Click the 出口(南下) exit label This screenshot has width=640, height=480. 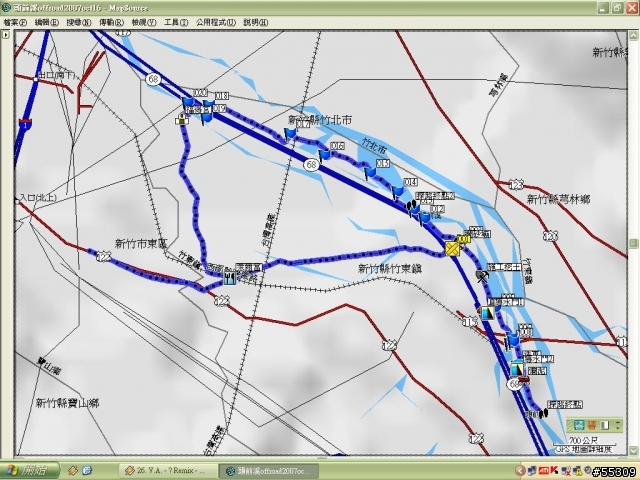(56, 75)
